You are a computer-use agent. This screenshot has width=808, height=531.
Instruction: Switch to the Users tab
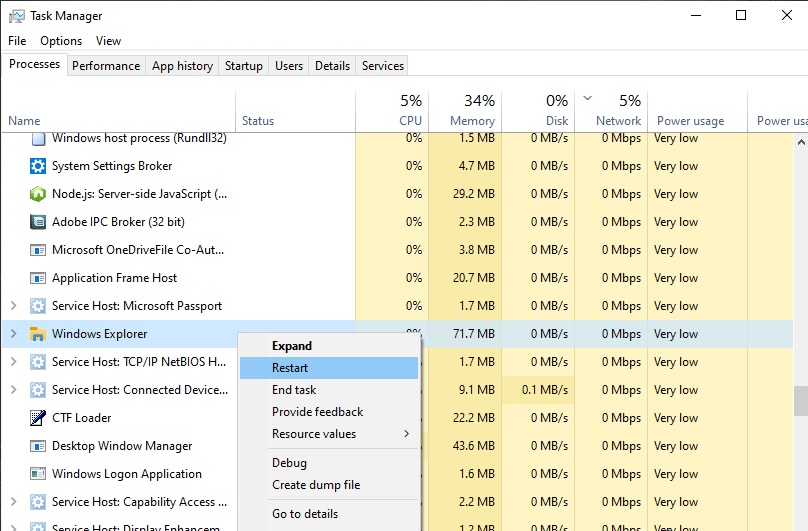click(x=289, y=66)
